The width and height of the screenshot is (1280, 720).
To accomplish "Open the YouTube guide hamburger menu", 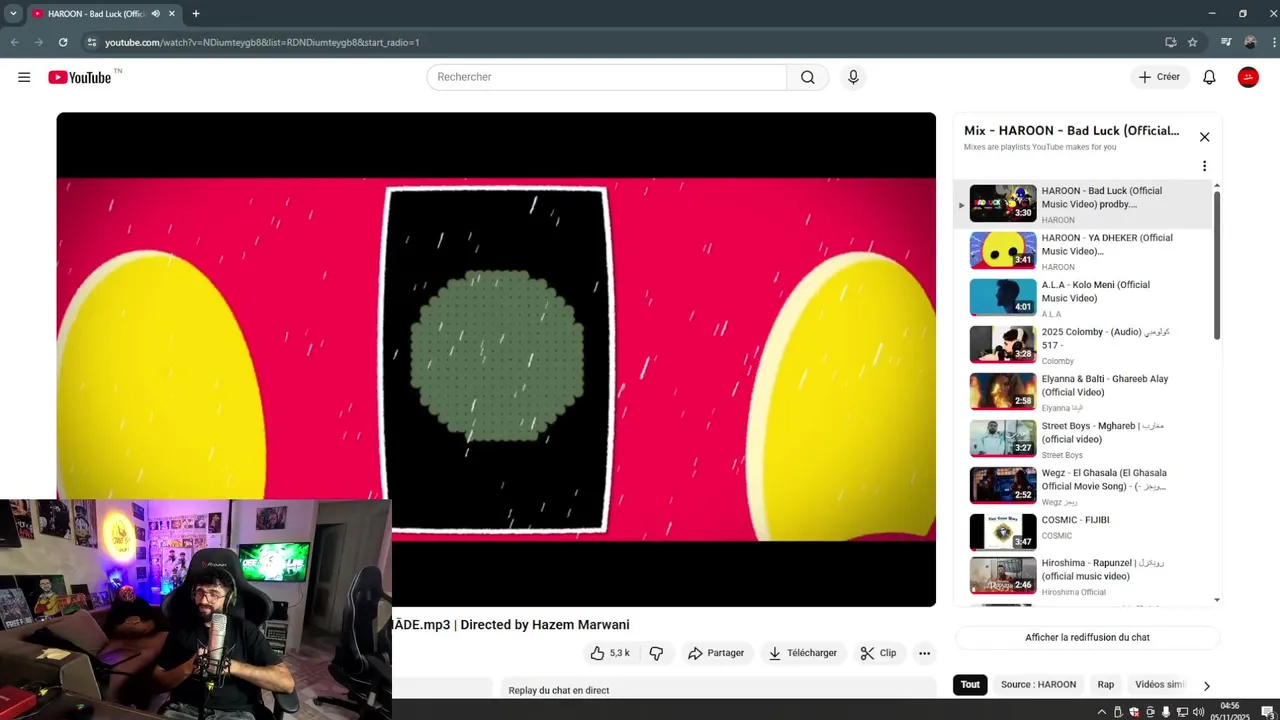I will (24, 77).
